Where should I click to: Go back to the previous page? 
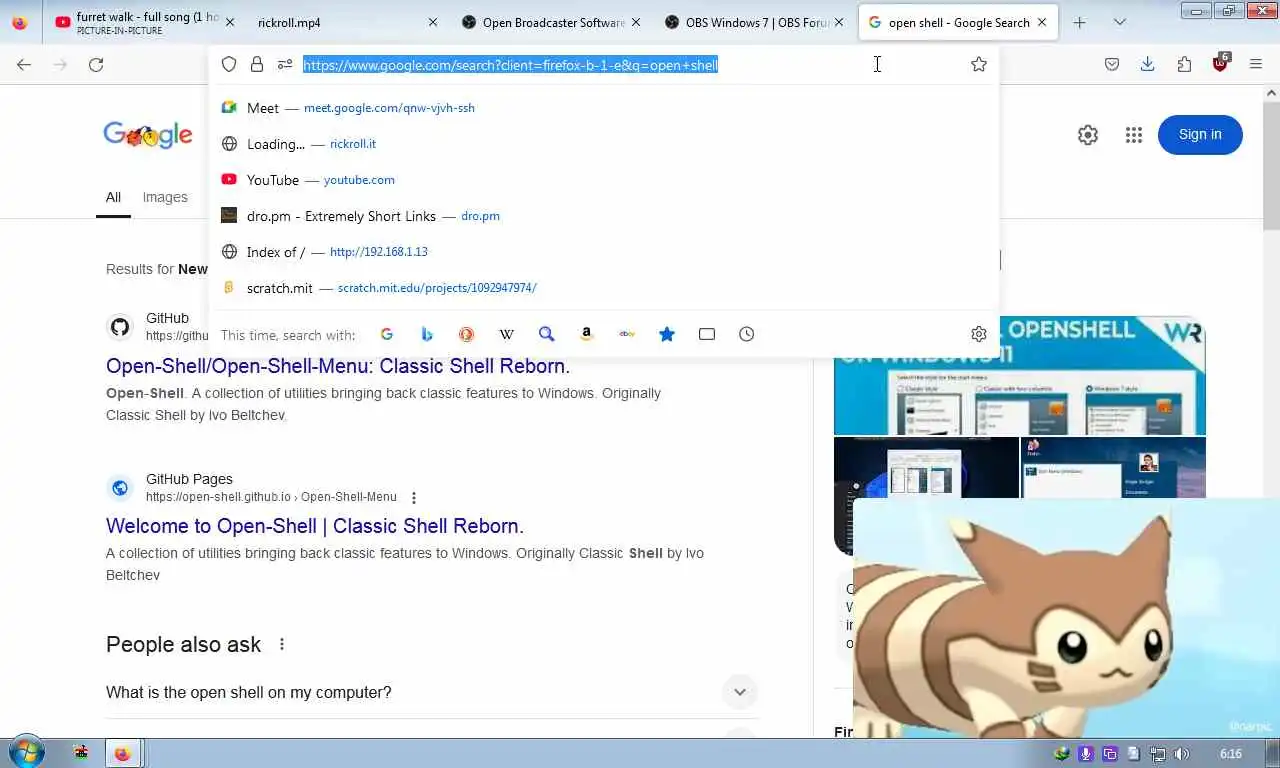click(x=24, y=64)
